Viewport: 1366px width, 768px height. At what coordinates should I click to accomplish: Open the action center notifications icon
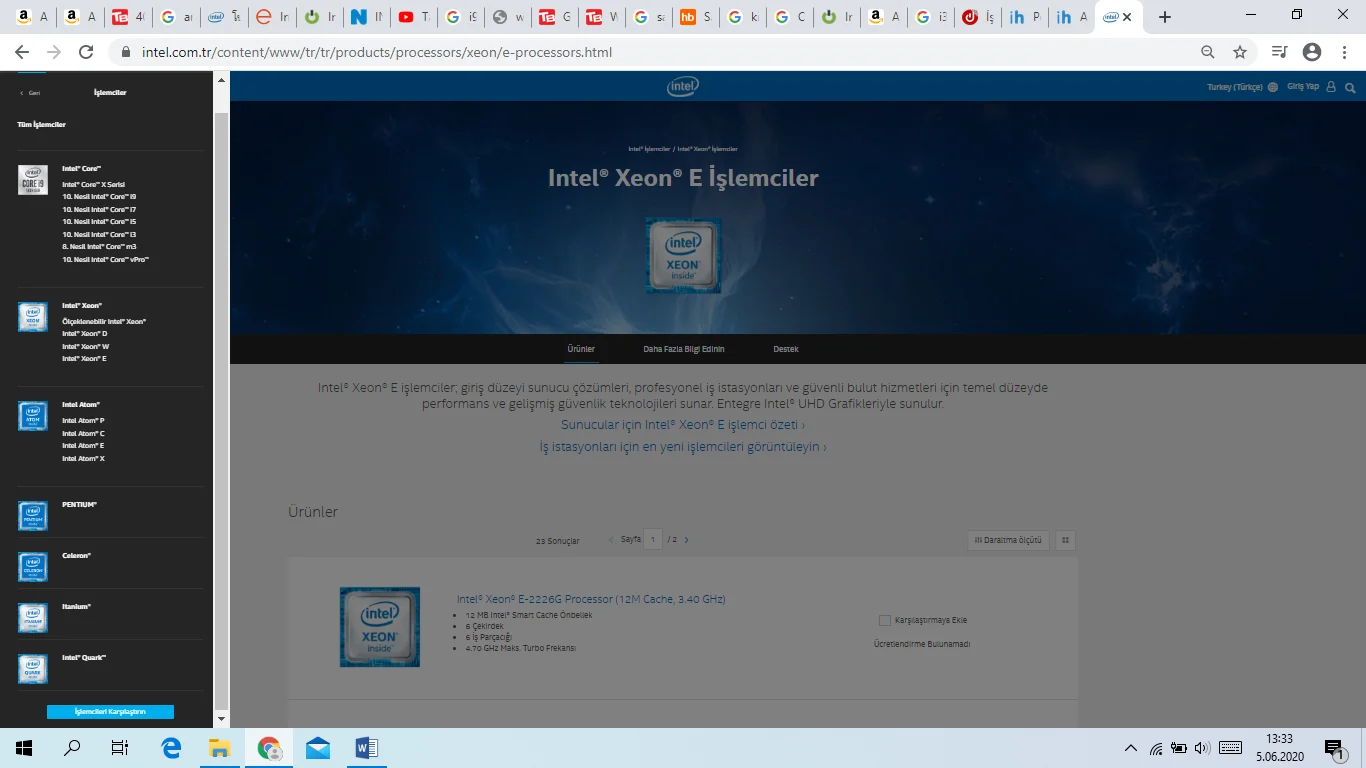point(1334,748)
